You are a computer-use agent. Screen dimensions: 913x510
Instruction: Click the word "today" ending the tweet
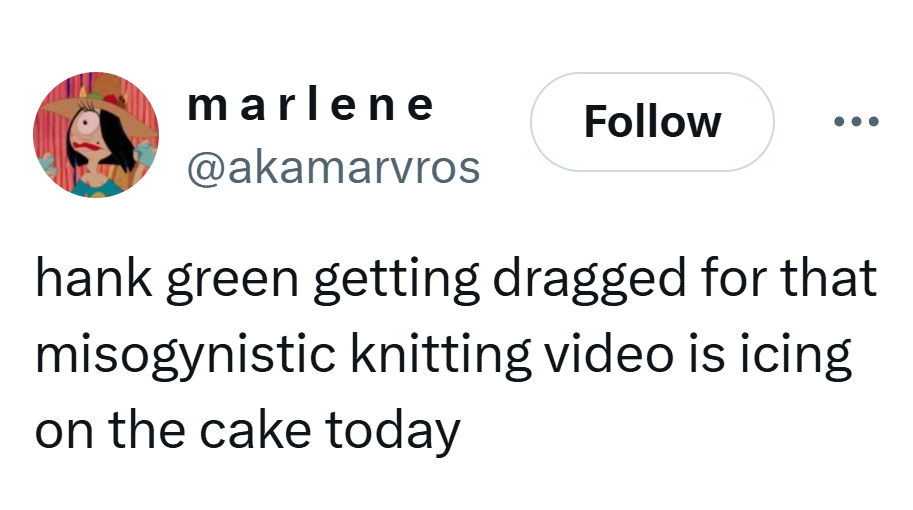398,430
